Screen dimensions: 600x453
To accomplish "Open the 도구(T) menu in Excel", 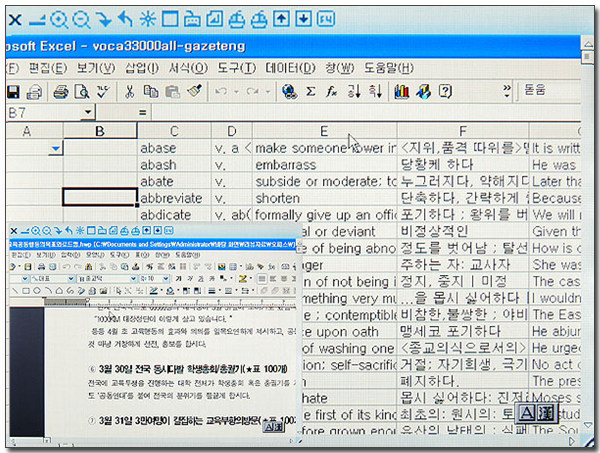I will tap(236, 68).
